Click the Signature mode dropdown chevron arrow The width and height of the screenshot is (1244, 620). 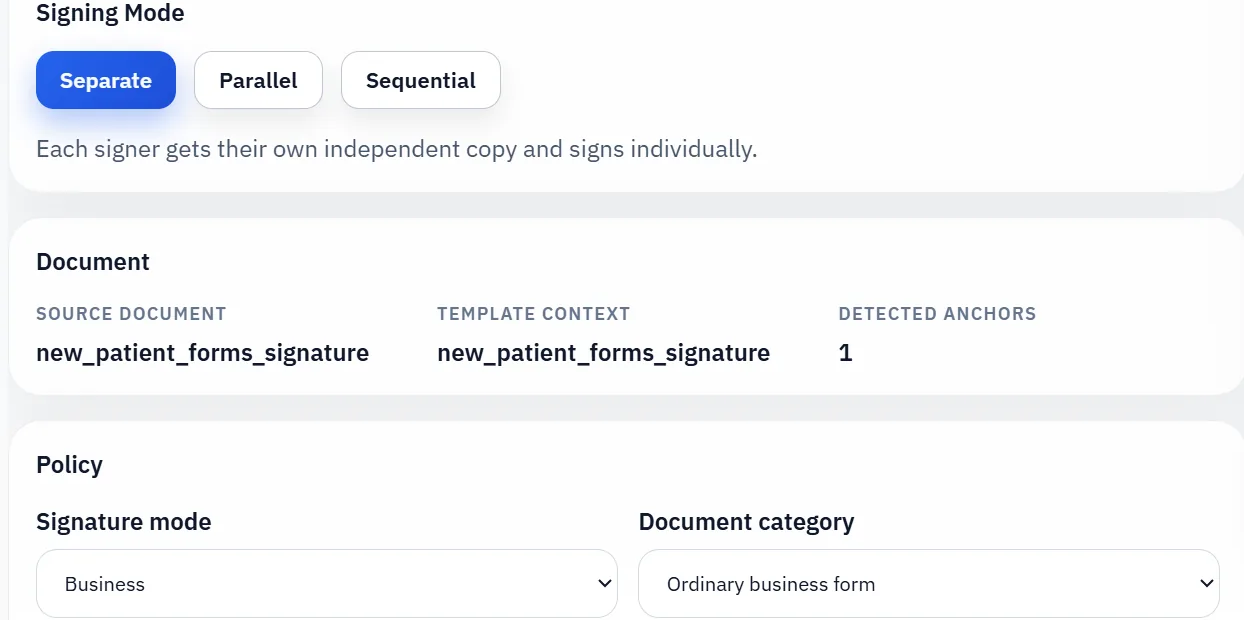[x=604, y=583]
